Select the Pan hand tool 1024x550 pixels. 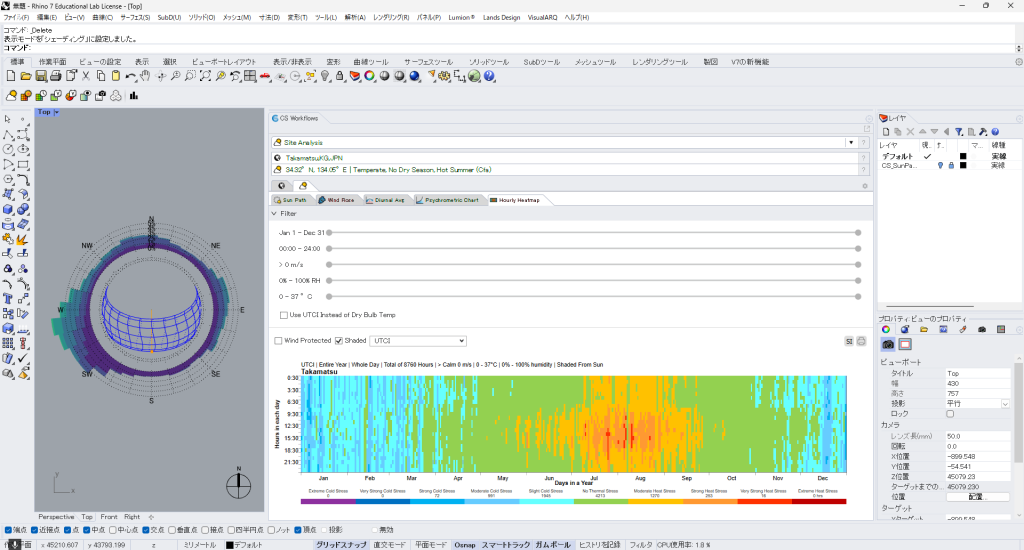click(146, 76)
